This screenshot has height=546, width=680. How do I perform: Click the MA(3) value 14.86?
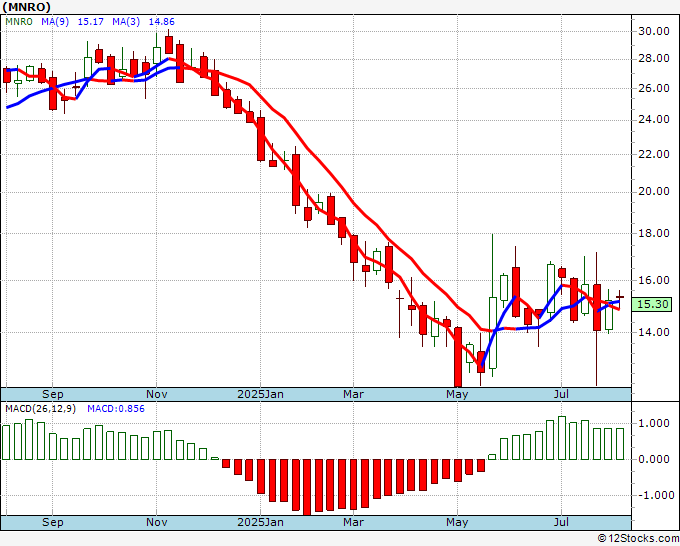coord(162,22)
